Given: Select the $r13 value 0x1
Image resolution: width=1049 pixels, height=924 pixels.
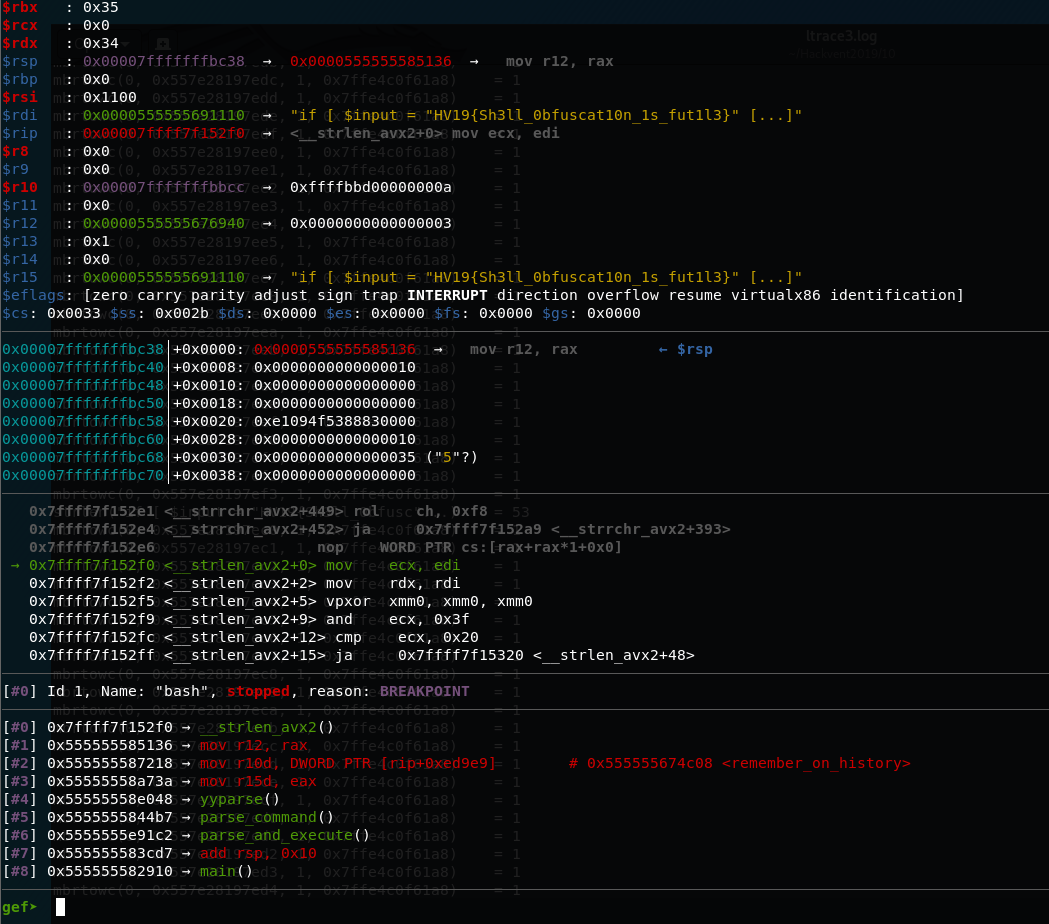Looking at the screenshot, I should (x=96, y=242).
